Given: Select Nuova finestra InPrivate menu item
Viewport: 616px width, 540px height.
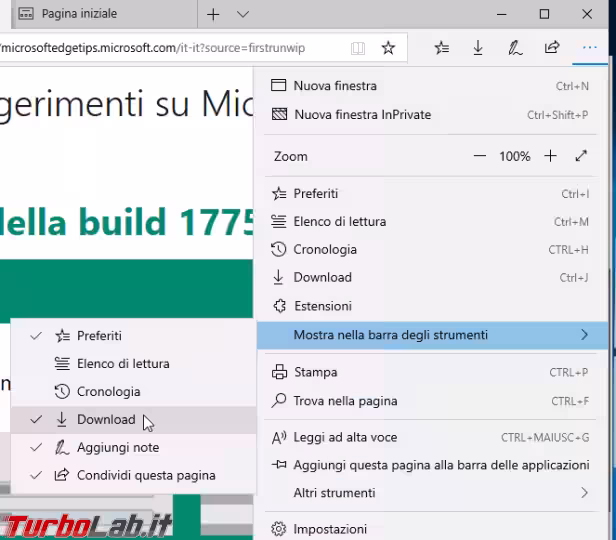Looking at the screenshot, I should pyautogui.click(x=362, y=114).
